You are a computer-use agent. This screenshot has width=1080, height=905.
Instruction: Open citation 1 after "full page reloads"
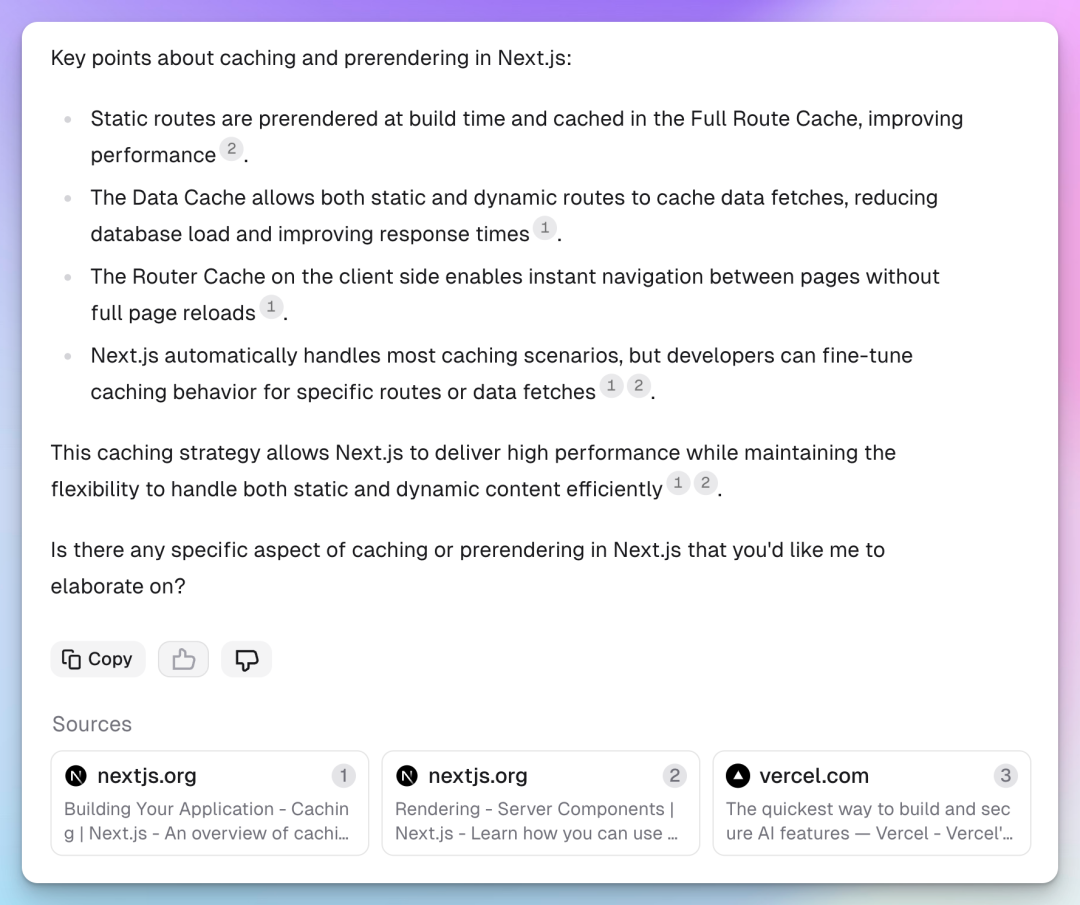pos(271,308)
